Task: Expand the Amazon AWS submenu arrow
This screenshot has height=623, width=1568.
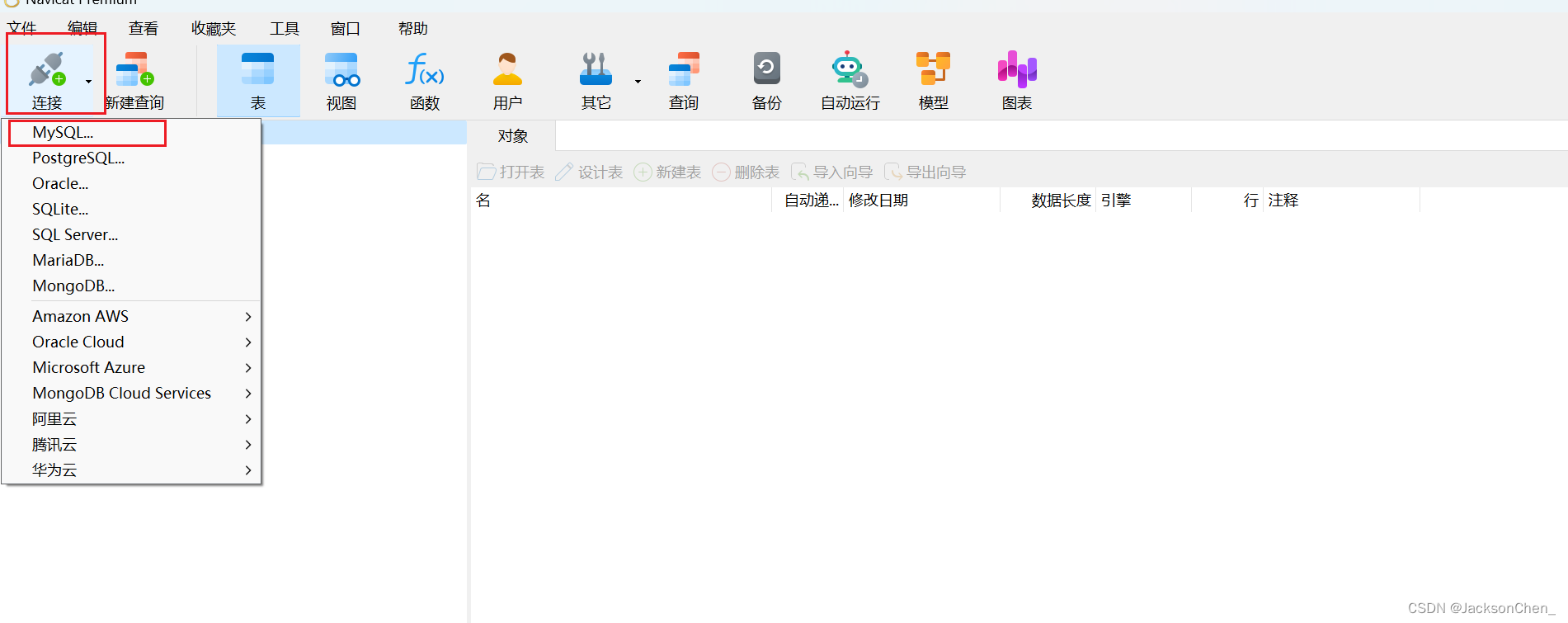Action: [248, 317]
